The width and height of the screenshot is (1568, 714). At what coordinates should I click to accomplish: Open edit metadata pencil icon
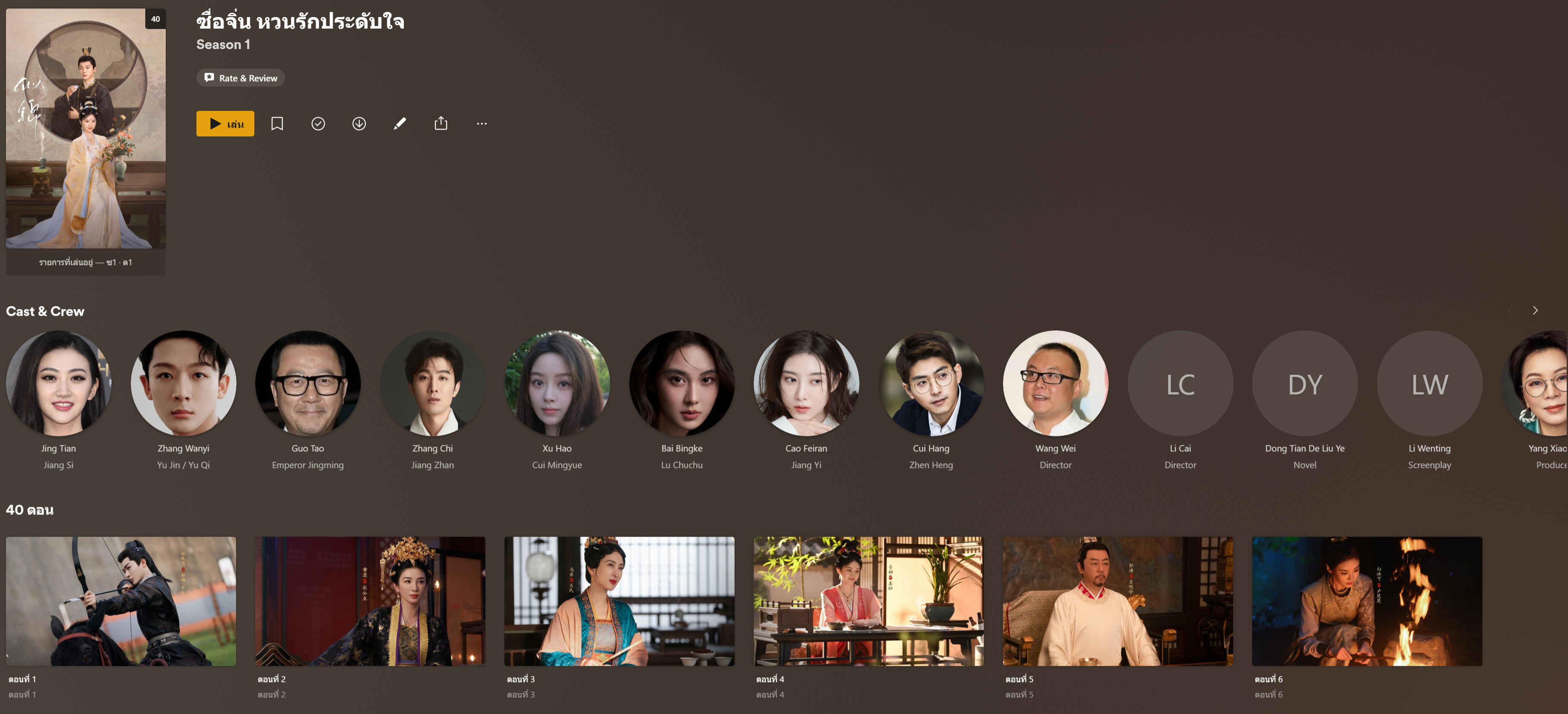point(400,124)
